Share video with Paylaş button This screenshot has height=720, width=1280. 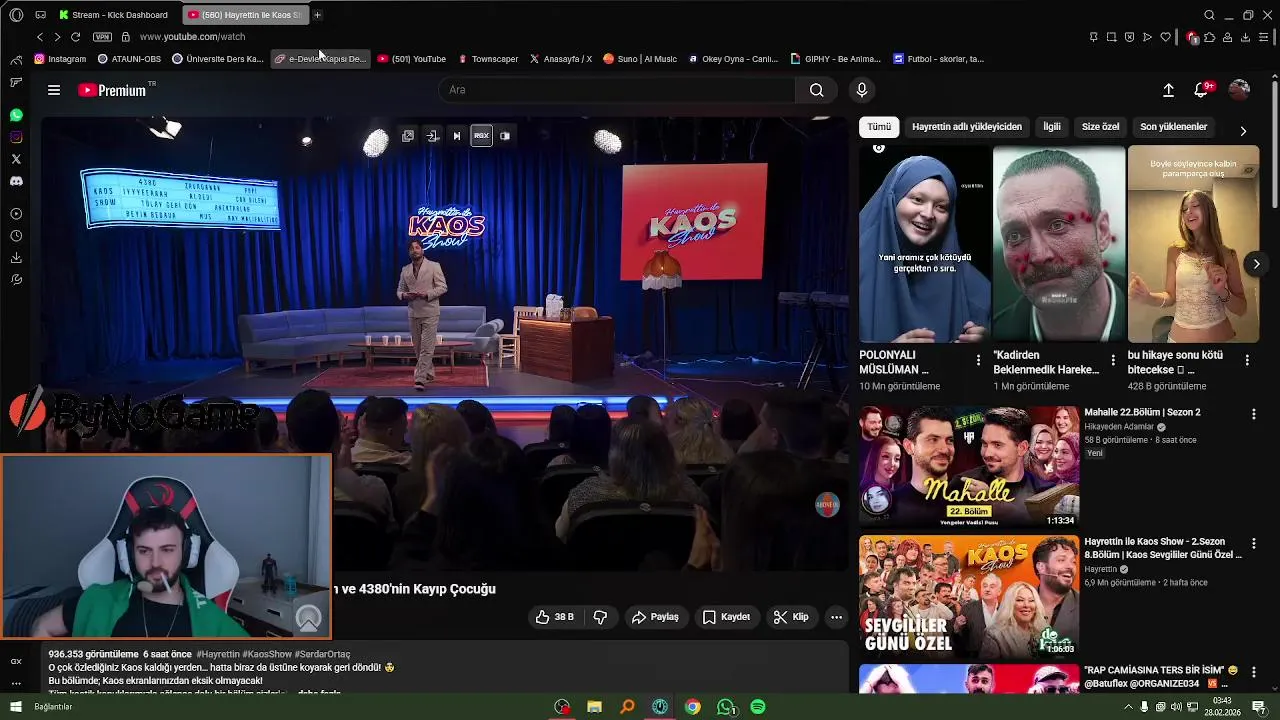(655, 617)
